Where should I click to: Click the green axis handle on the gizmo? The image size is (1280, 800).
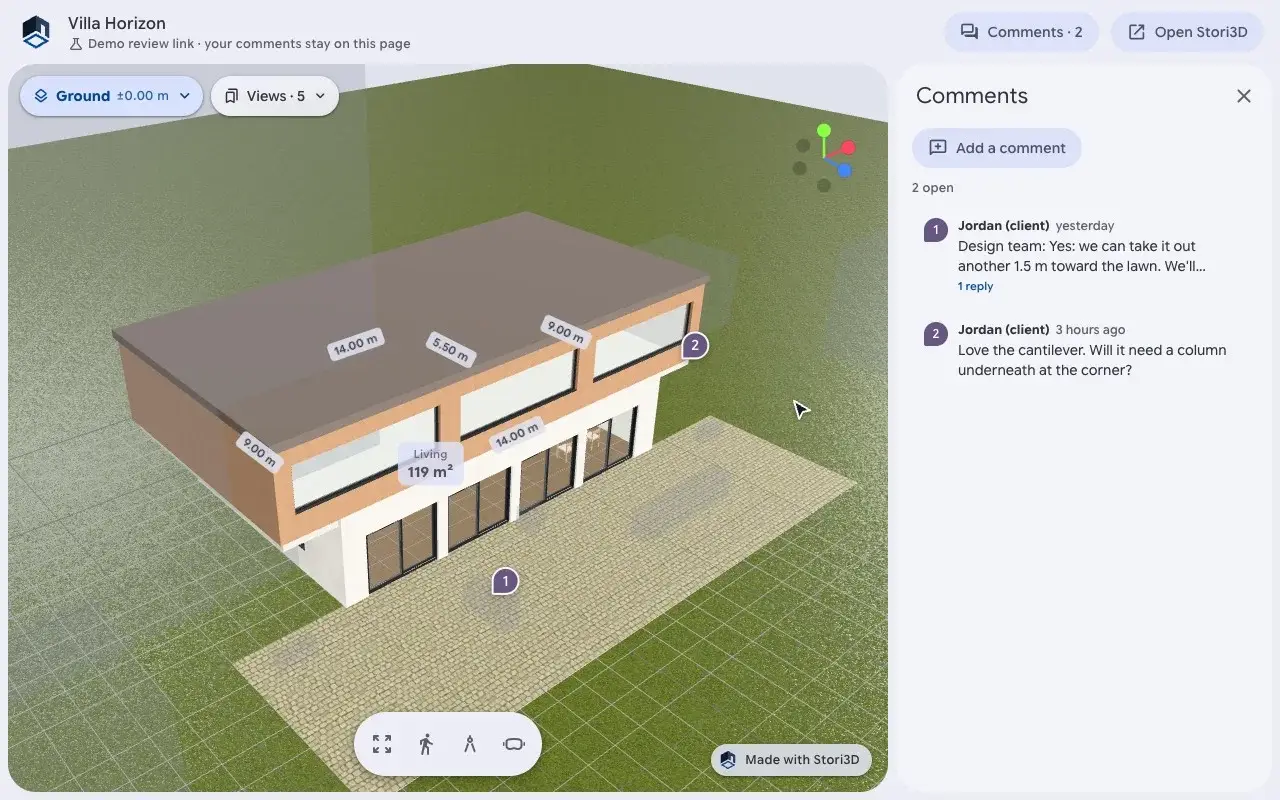pos(824,131)
